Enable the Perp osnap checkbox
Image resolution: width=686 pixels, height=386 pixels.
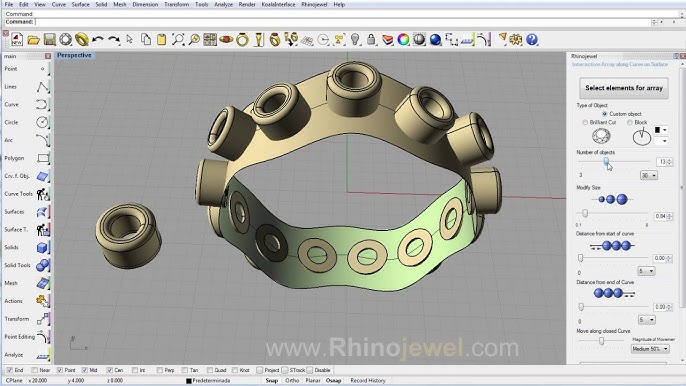[x=160, y=370]
